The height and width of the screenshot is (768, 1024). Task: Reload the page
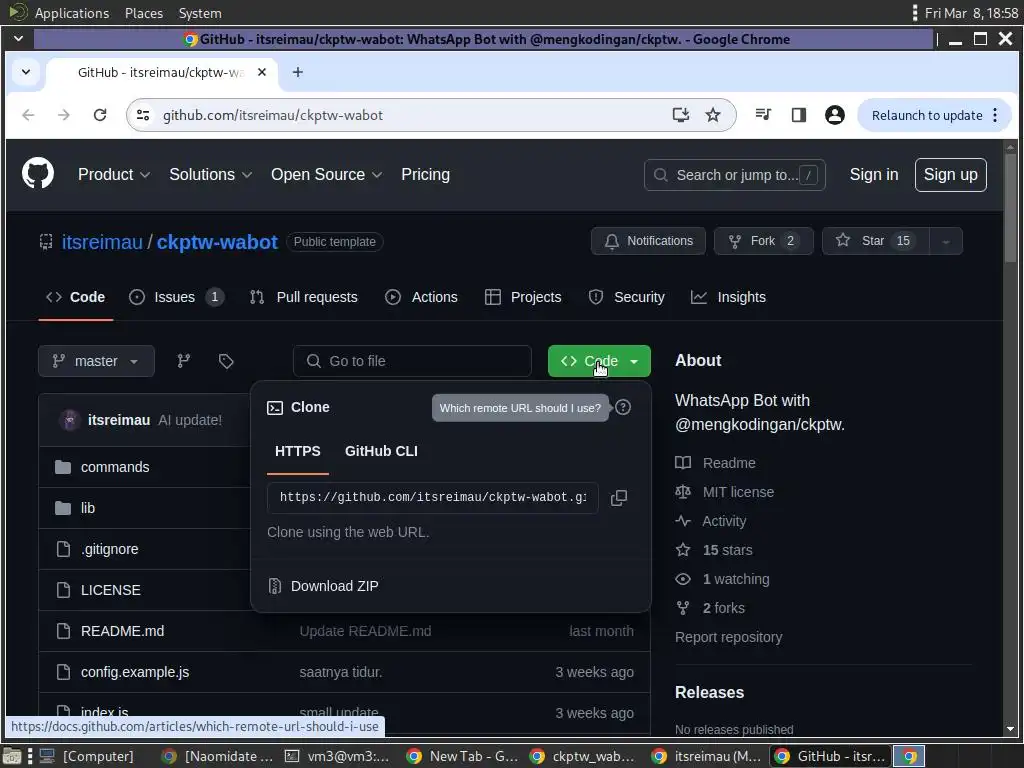click(x=100, y=115)
